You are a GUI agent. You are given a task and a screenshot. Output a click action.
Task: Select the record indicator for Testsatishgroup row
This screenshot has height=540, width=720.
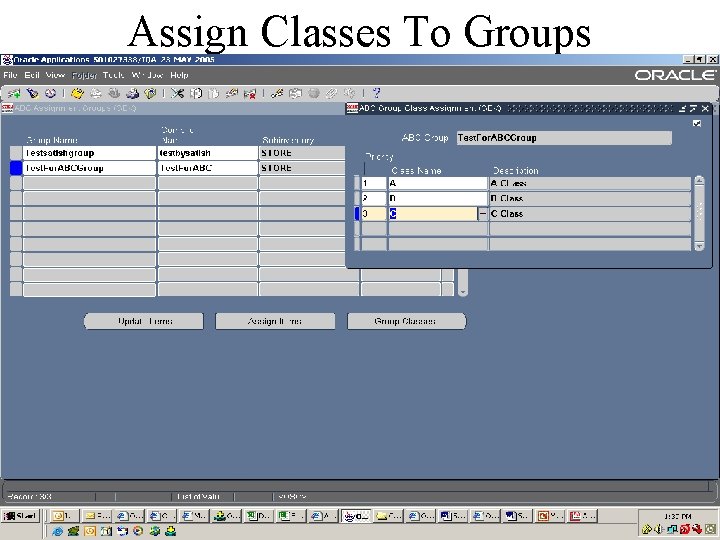click(16, 153)
